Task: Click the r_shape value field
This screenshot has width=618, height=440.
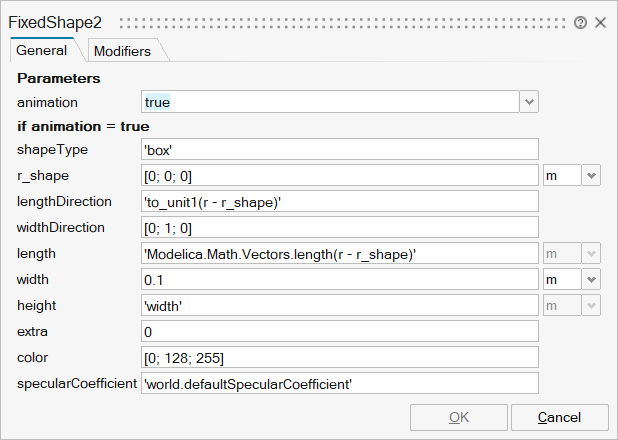Action: coord(340,175)
